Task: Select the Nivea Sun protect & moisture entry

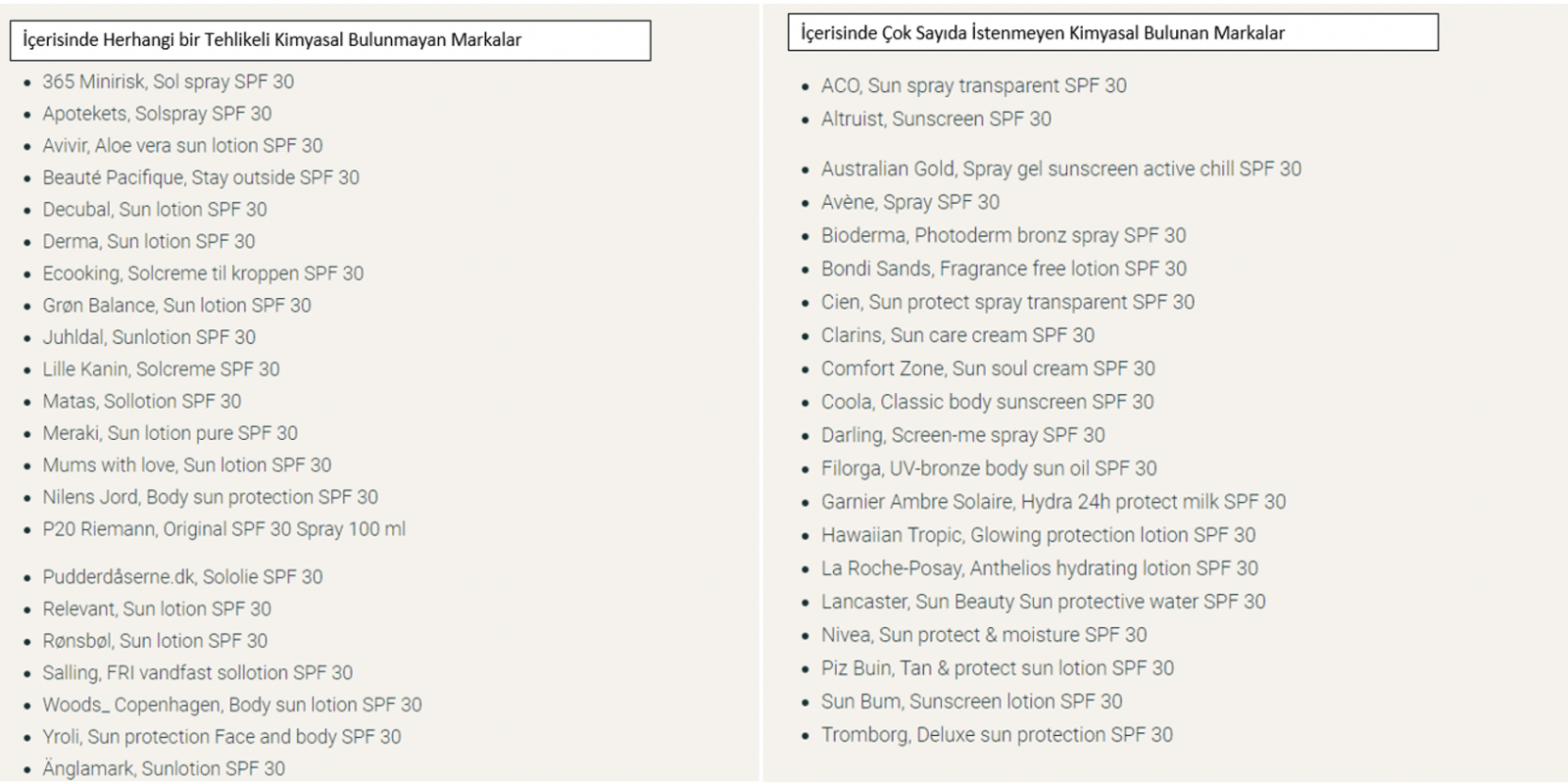Action: [x=984, y=635]
